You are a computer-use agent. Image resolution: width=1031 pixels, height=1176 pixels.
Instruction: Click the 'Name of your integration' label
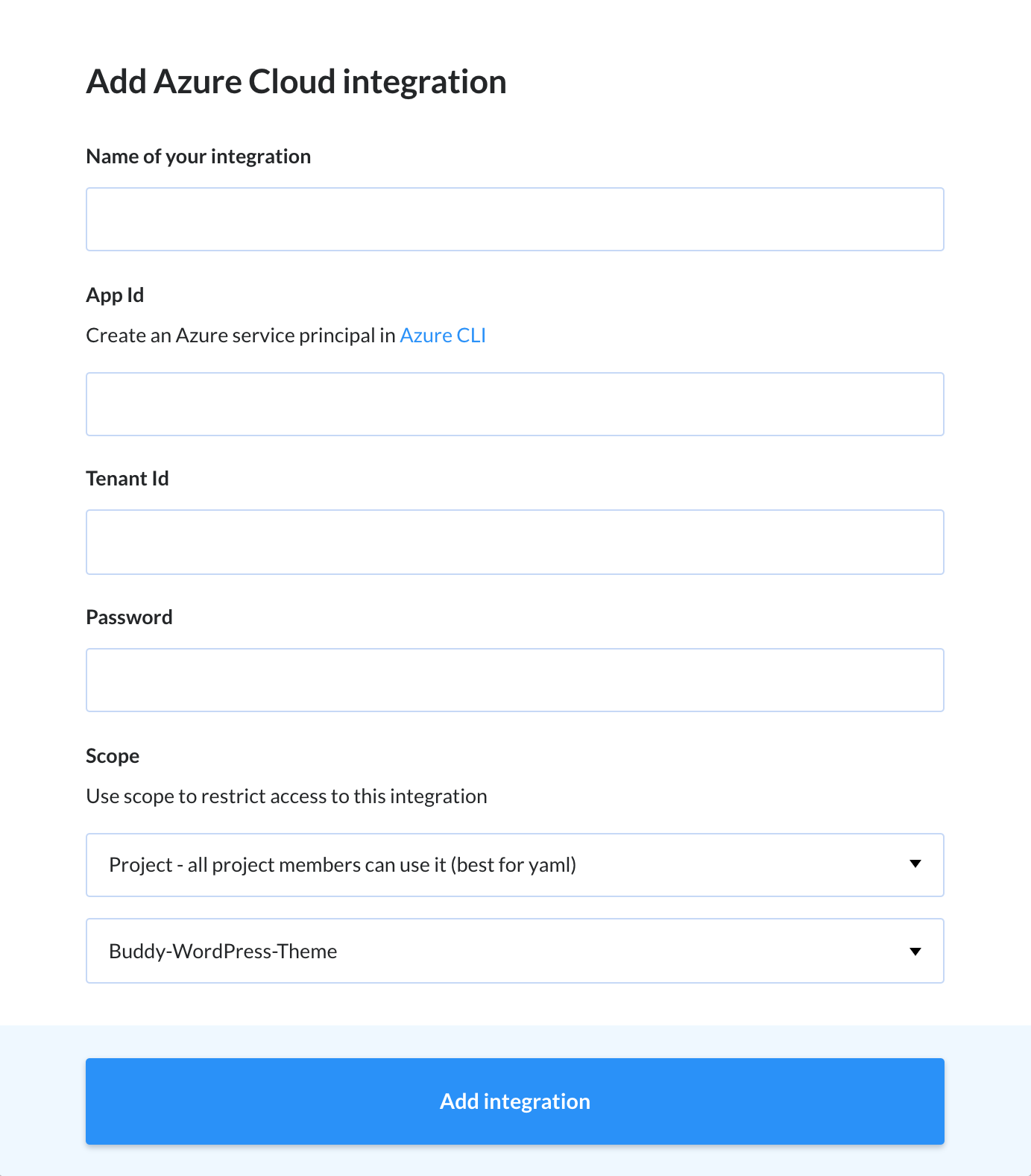coord(198,157)
